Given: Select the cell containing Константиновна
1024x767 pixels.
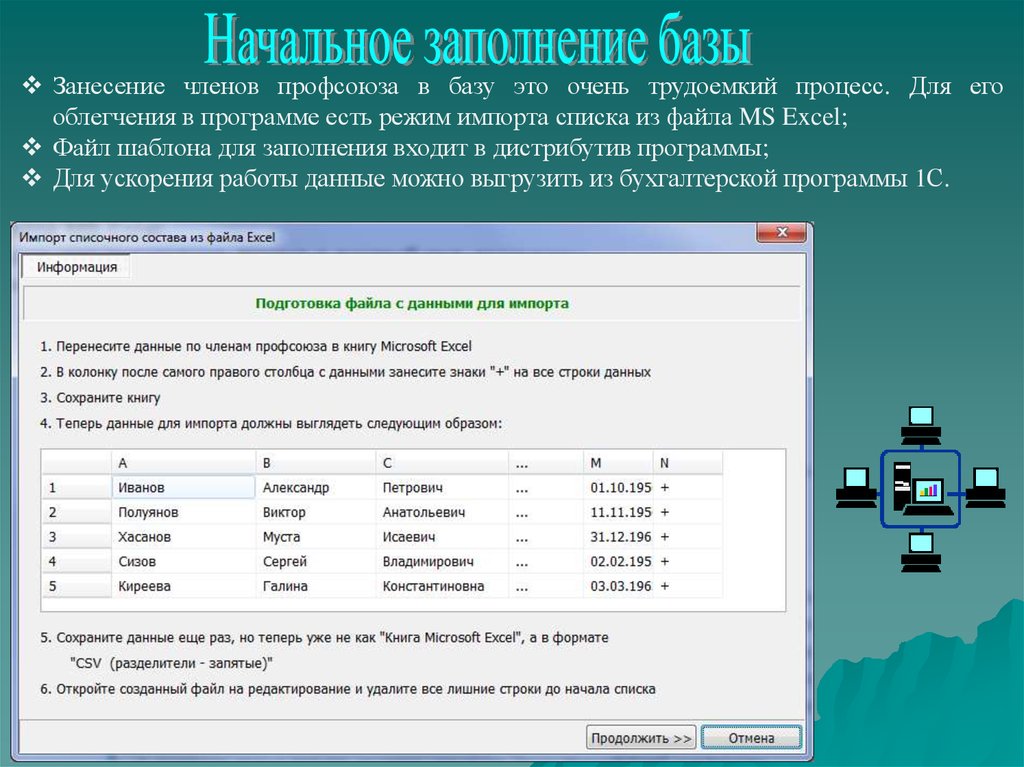Looking at the screenshot, I should pyautogui.click(x=441, y=586).
